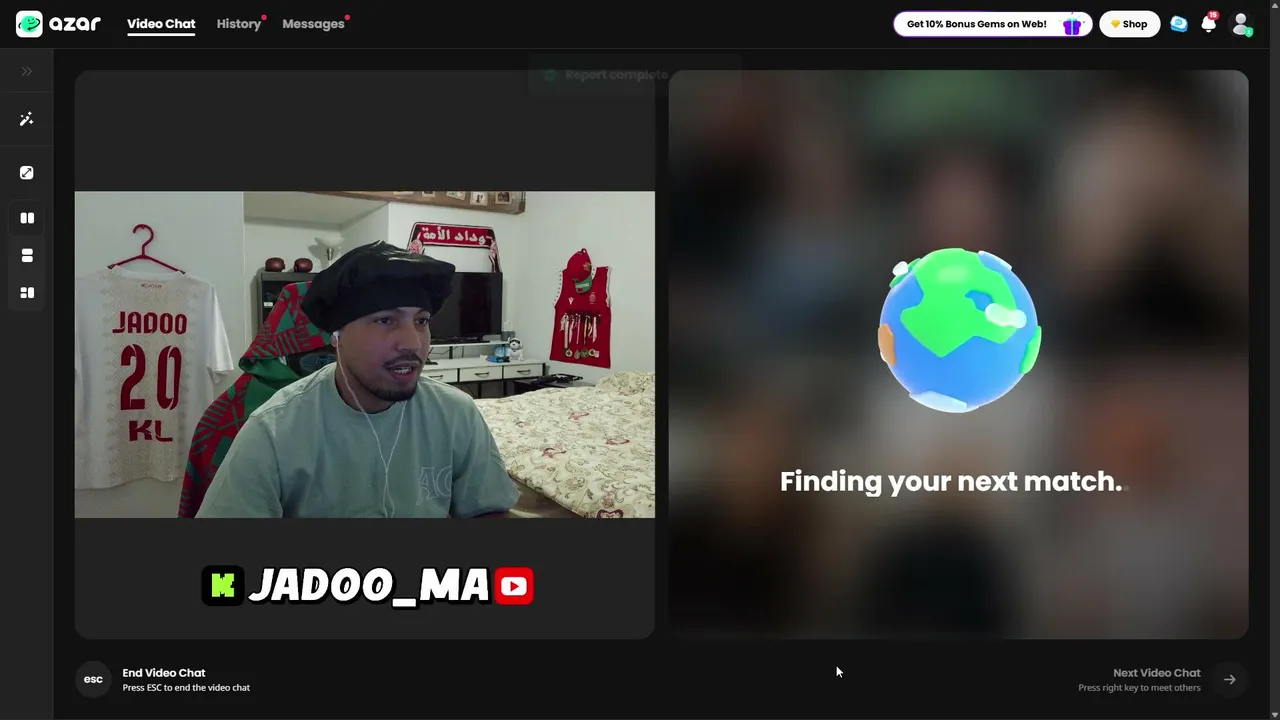
Task: Open the gem Shop
Action: (1129, 24)
